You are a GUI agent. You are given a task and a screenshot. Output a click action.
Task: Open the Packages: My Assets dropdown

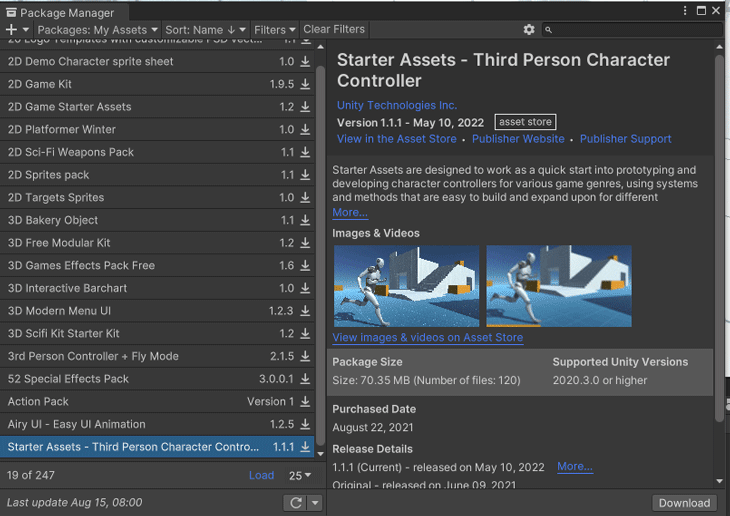pos(97,30)
